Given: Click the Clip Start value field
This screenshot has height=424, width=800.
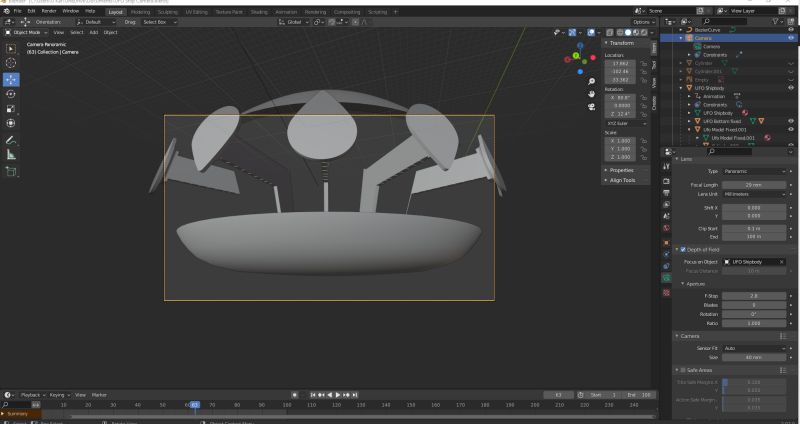Looking at the screenshot, I should (x=754, y=229).
